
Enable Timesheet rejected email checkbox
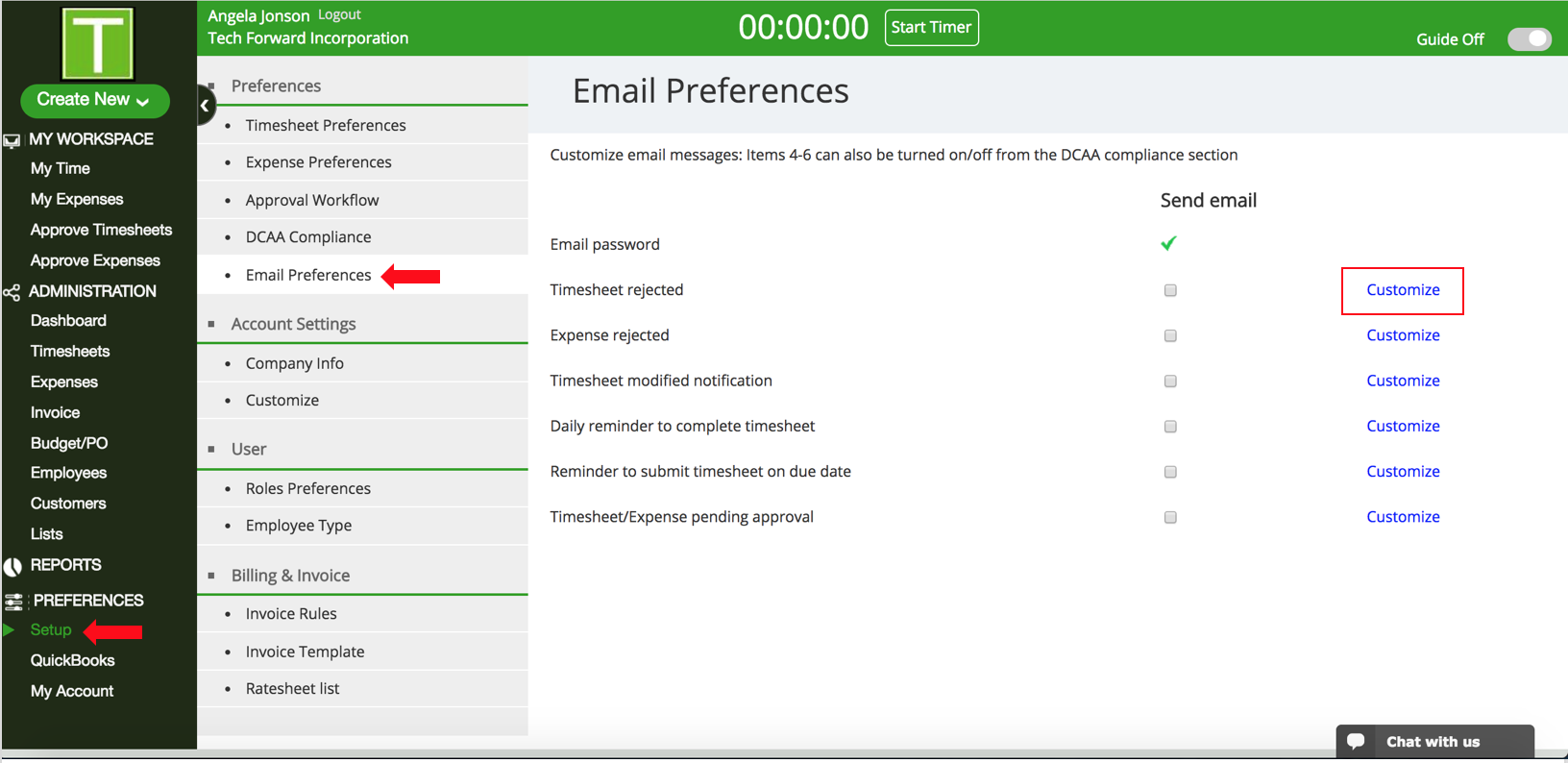[1170, 290]
